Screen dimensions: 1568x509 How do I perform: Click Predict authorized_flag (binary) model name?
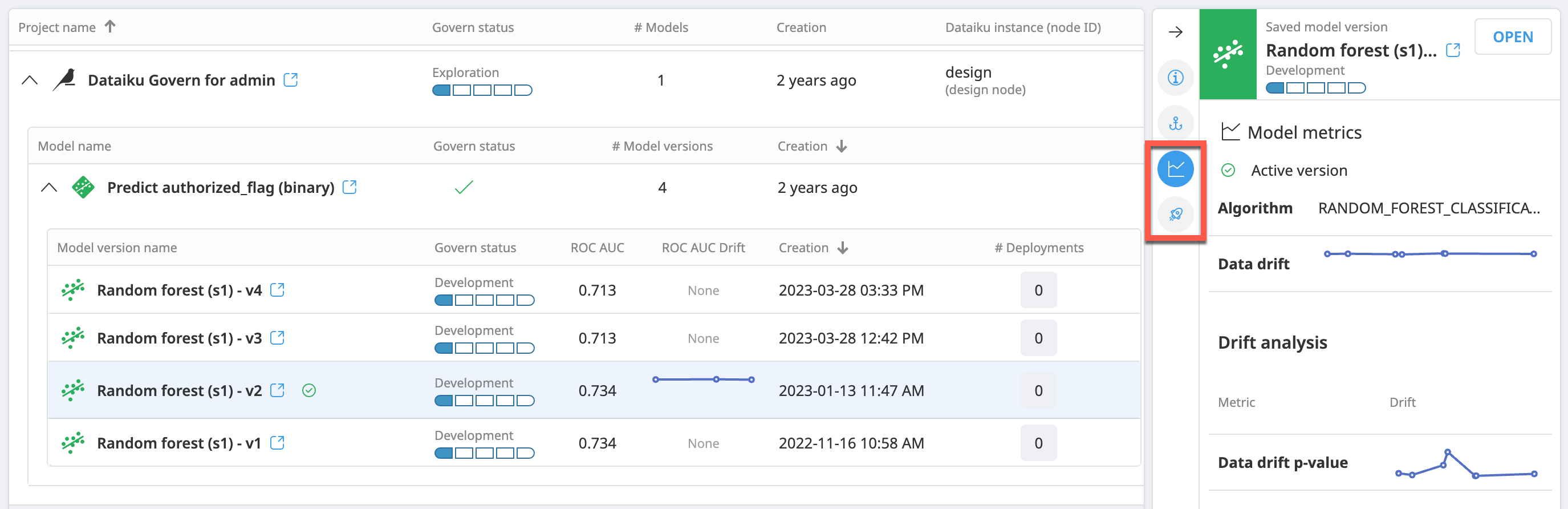tap(220, 188)
